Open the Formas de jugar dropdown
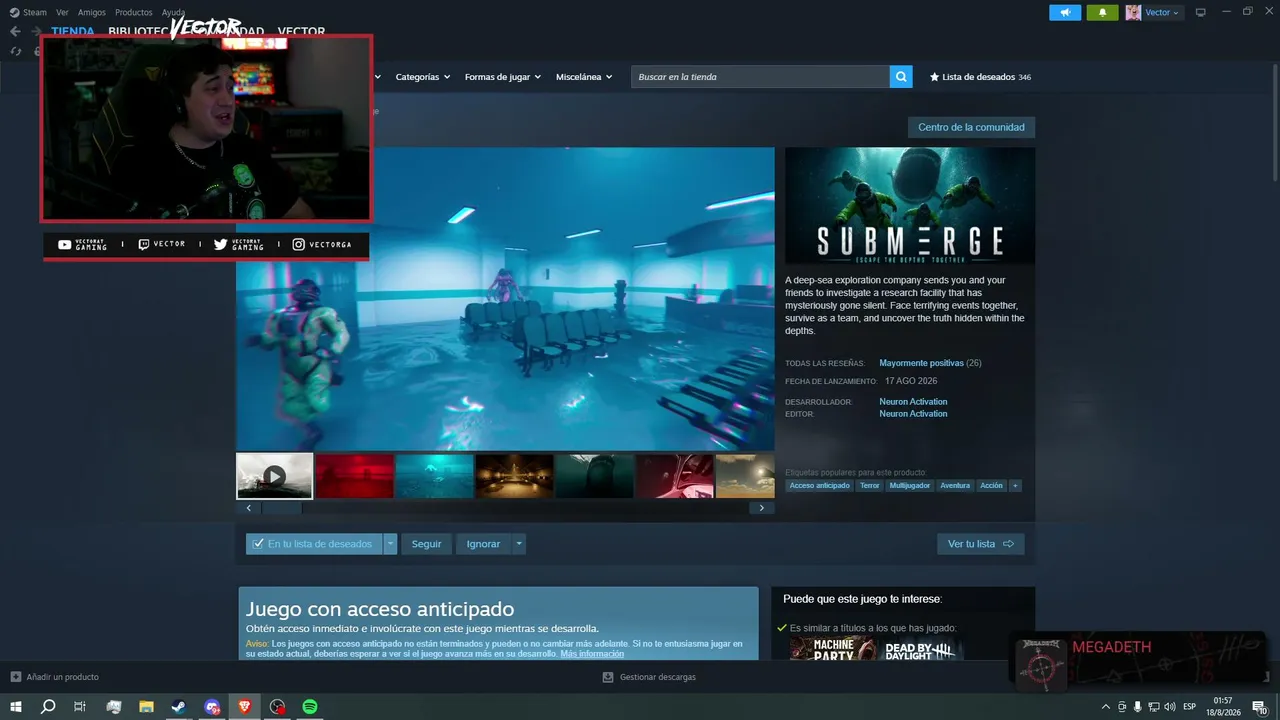Screen dimensions: 1280x720 click(x=503, y=77)
